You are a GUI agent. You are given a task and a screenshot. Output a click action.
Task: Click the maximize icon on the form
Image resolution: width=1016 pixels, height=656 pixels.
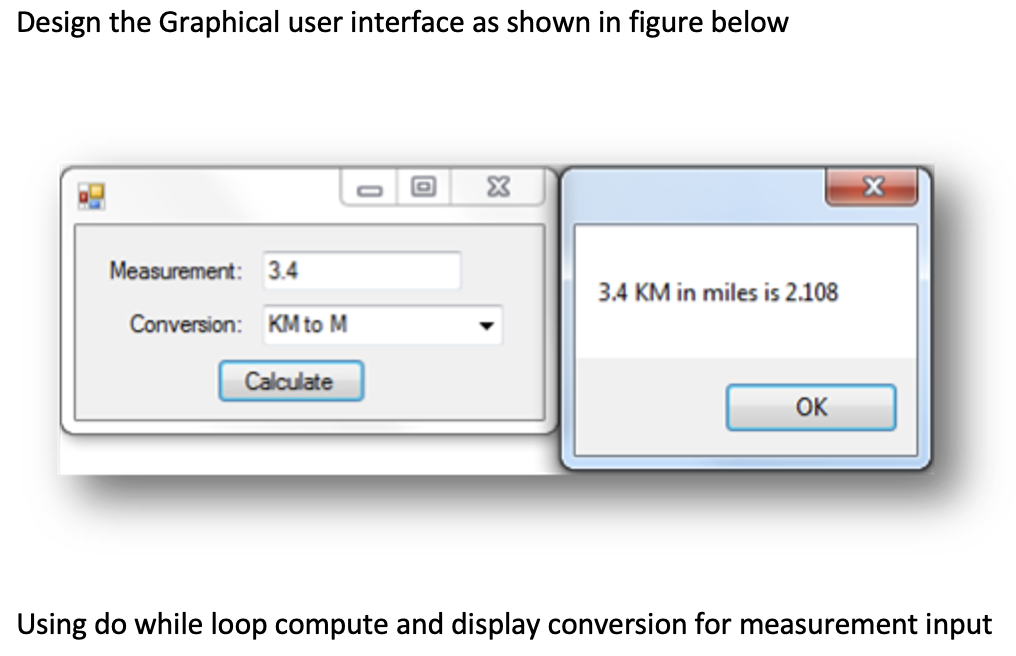click(x=422, y=187)
